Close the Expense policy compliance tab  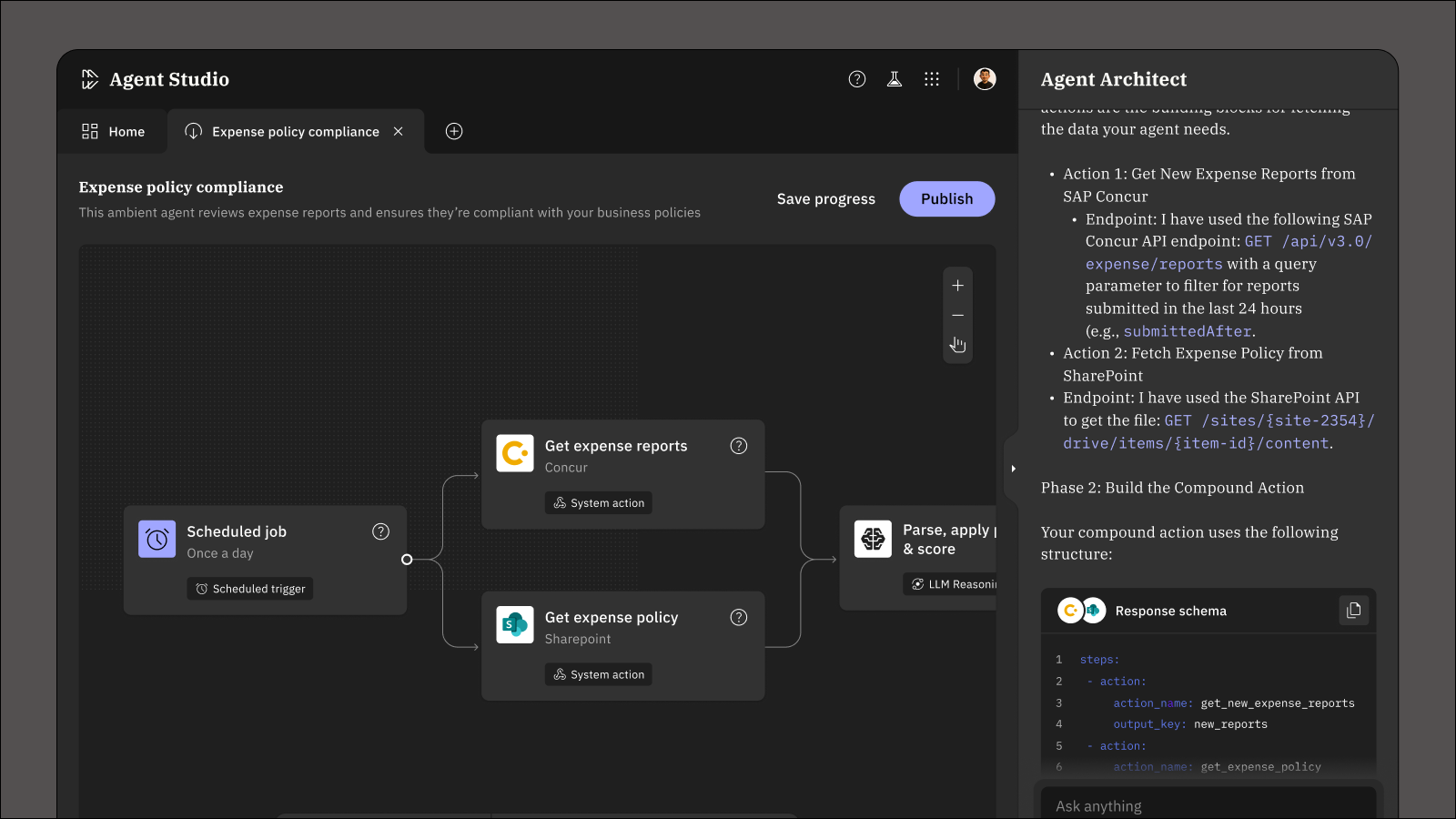click(x=398, y=131)
